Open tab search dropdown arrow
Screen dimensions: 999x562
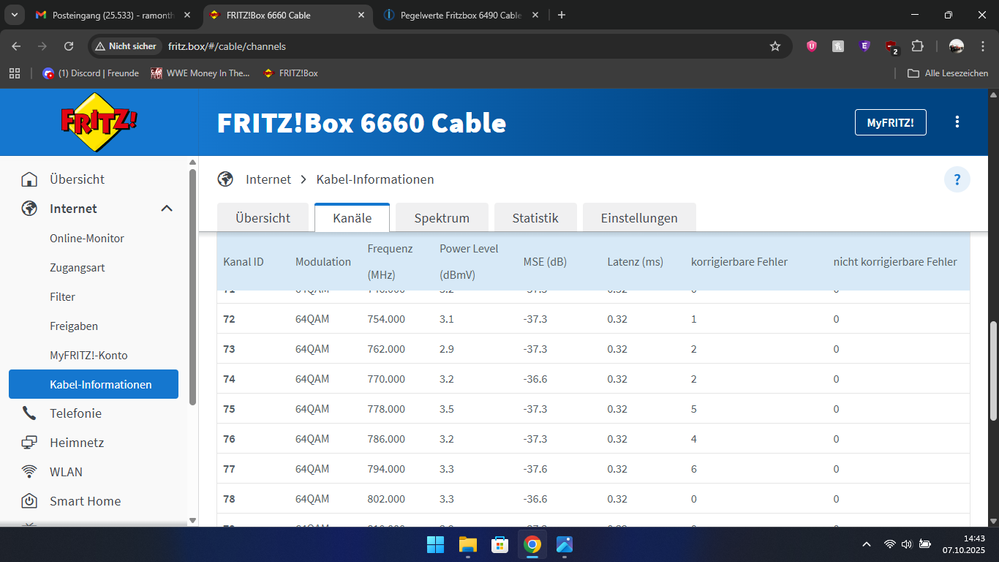[14, 15]
